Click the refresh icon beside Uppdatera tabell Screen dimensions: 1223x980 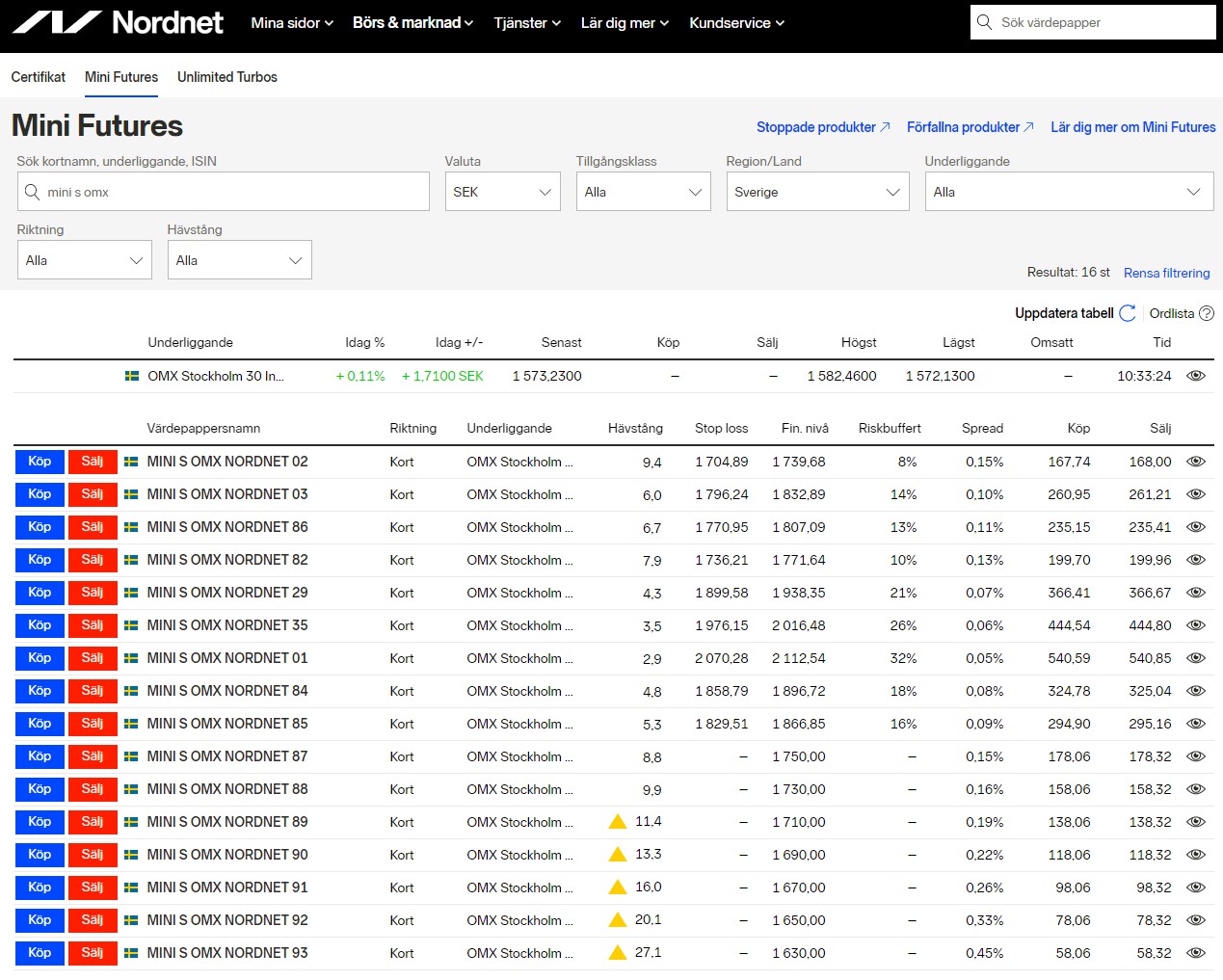(1127, 313)
